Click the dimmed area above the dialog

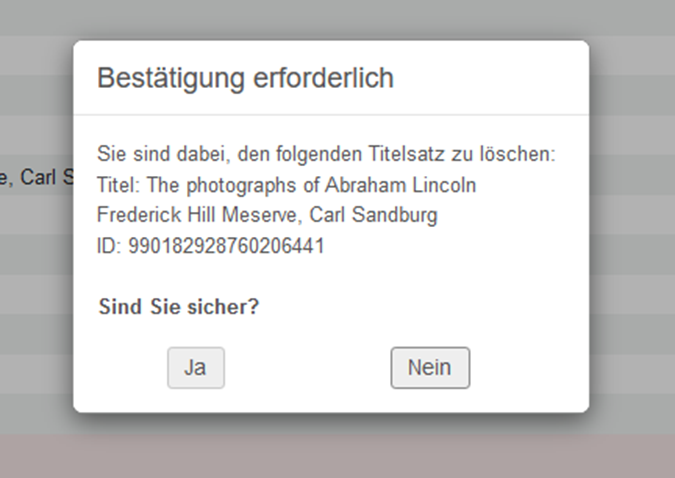[337, 18]
